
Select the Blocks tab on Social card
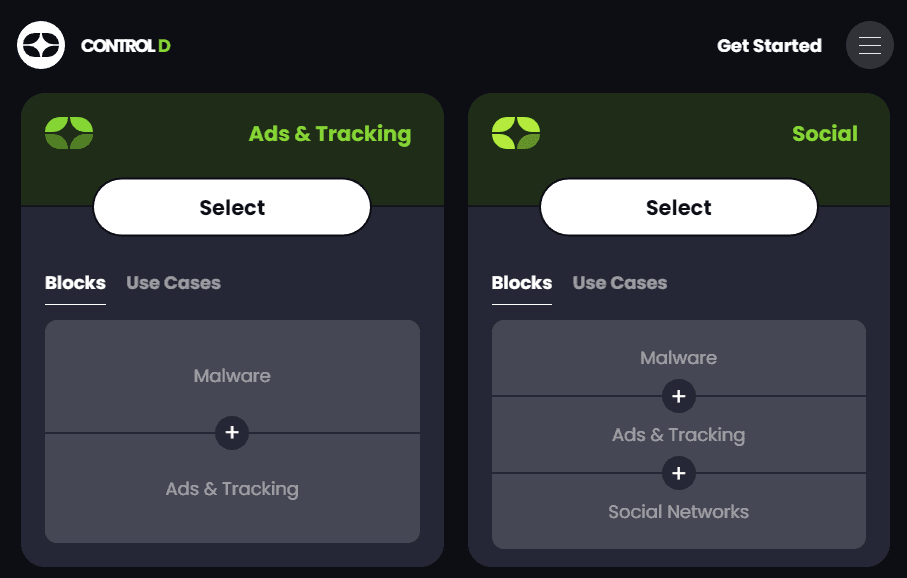click(521, 283)
